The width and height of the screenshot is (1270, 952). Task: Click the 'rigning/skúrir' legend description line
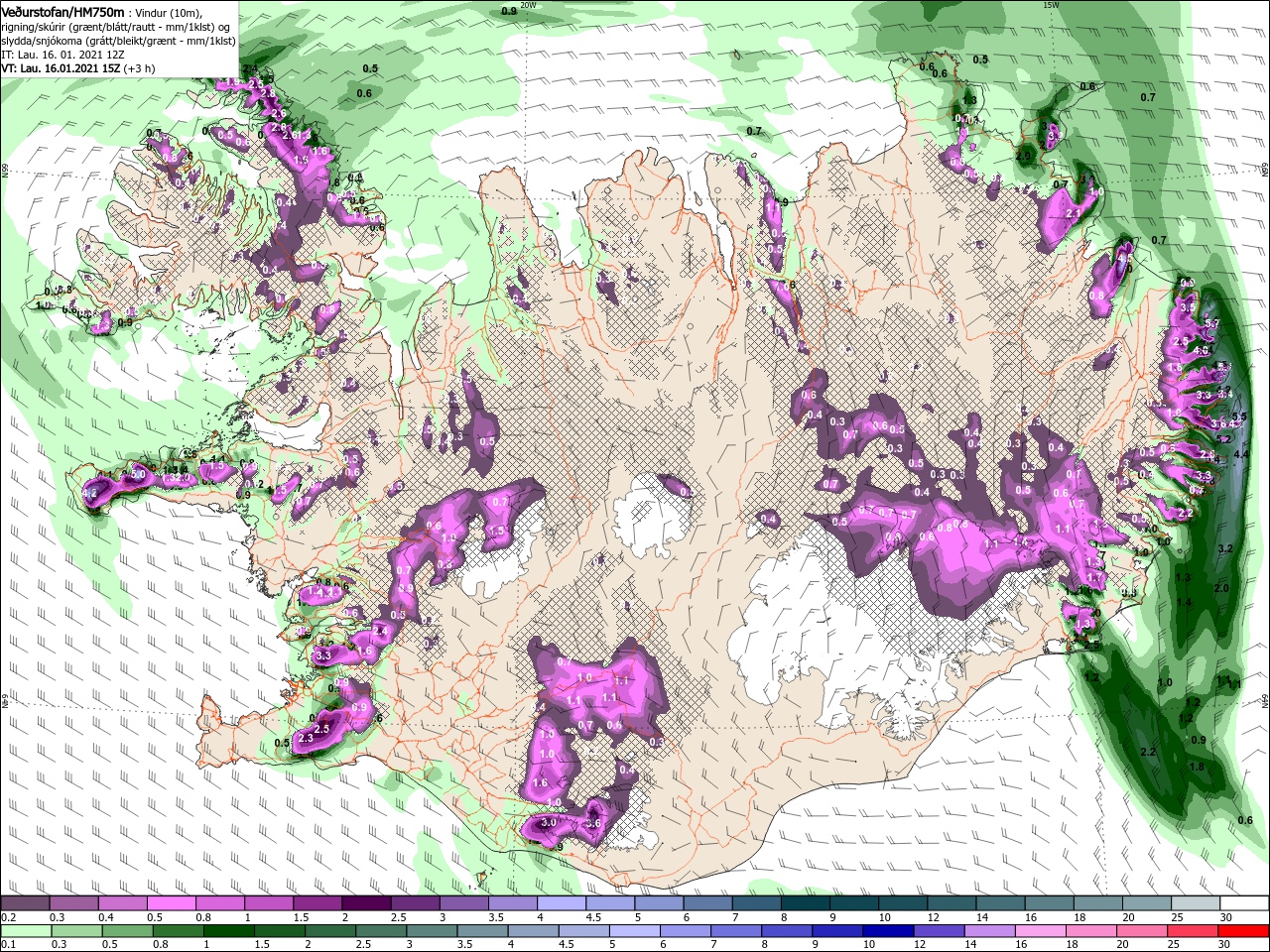pyautogui.click(x=117, y=27)
